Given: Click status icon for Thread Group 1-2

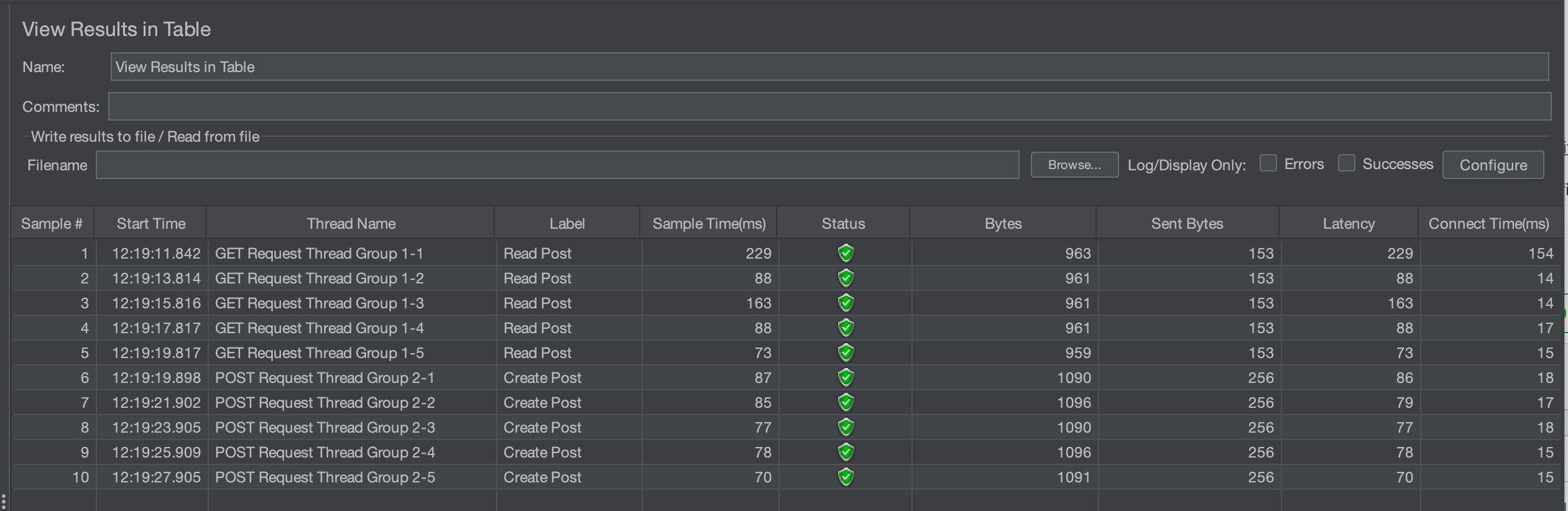Looking at the screenshot, I should 846,278.
